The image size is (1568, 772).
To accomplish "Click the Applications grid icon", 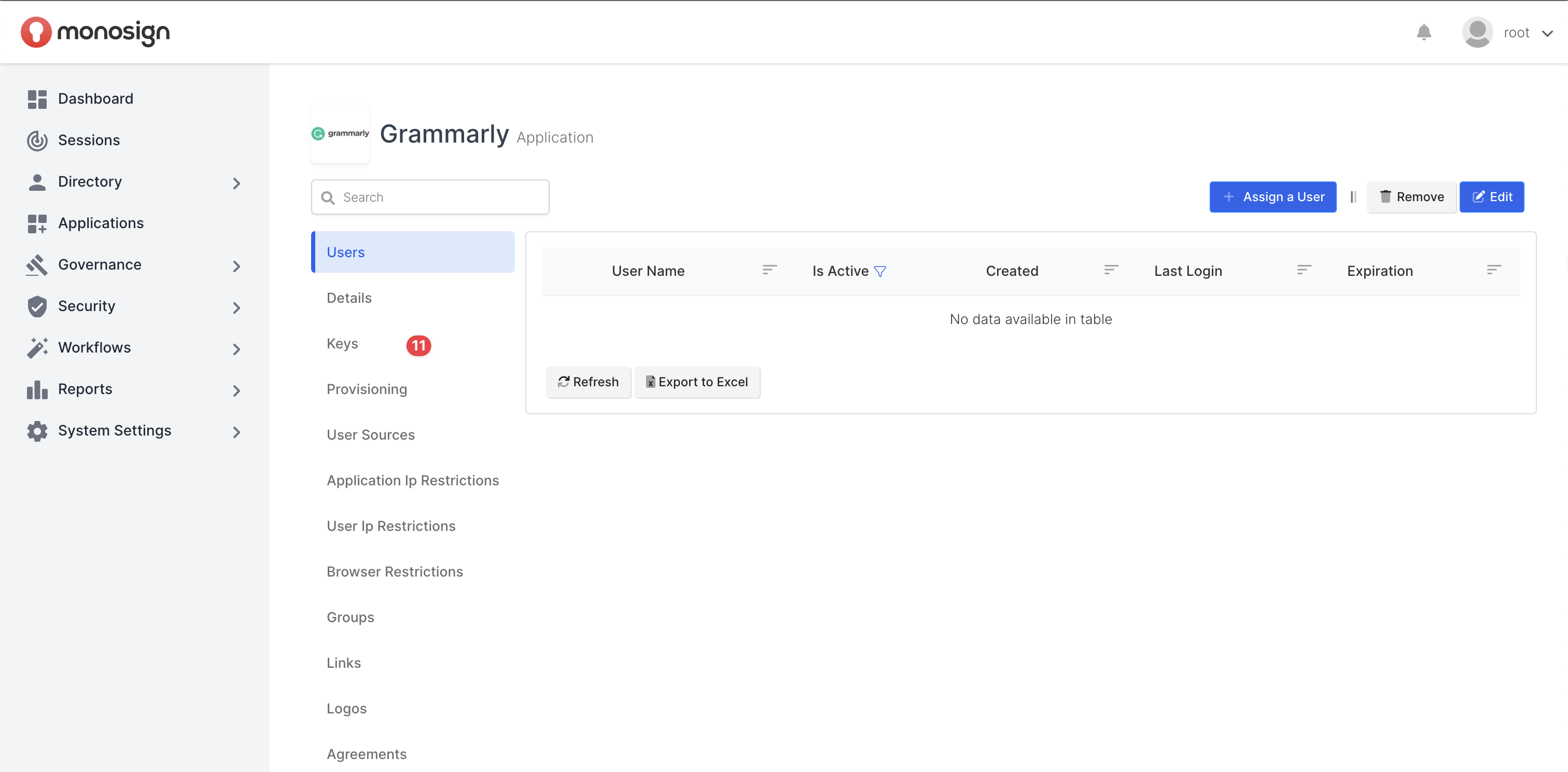I will (x=37, y=223).
